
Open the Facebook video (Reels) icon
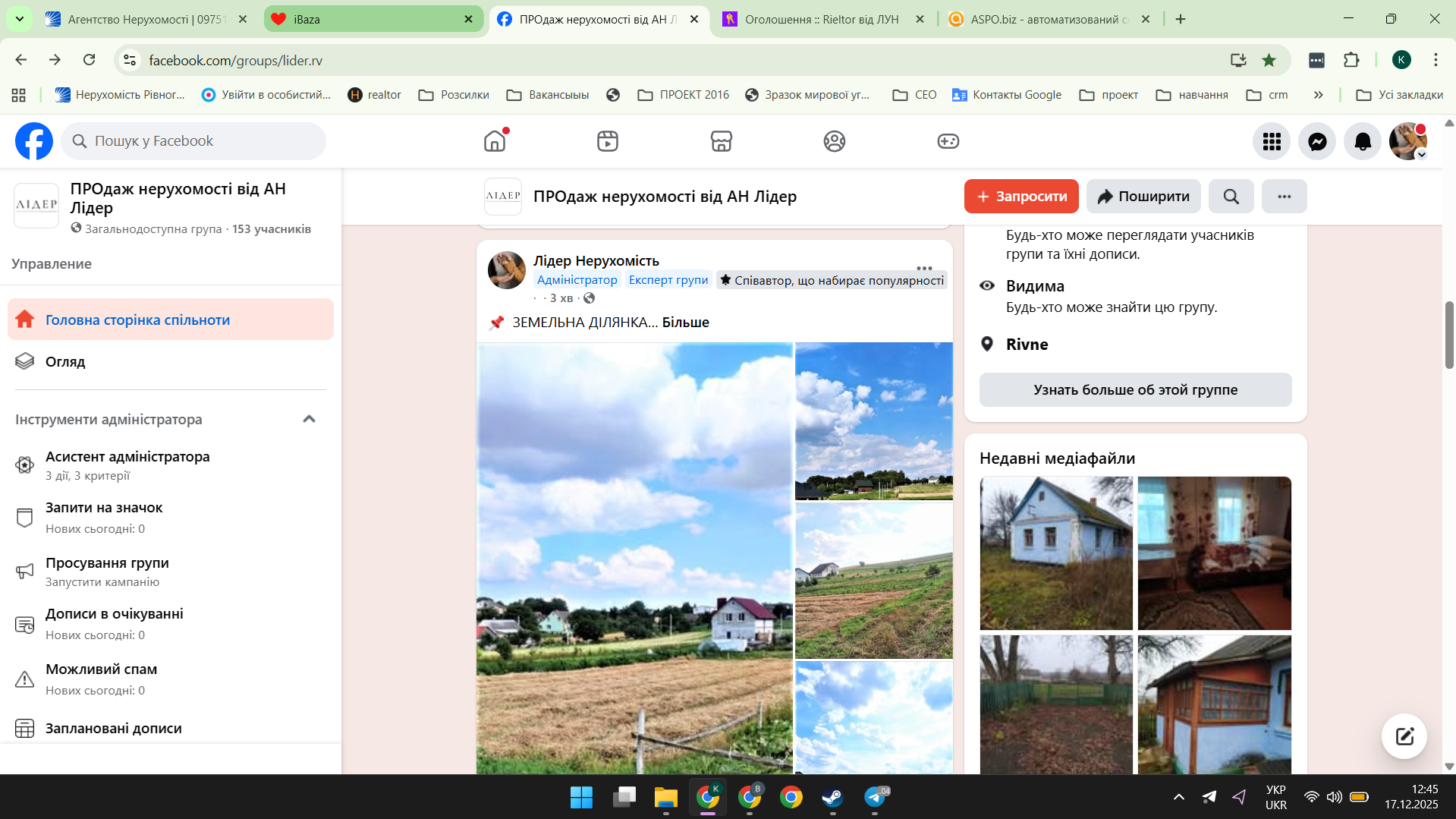coord(607,141)
